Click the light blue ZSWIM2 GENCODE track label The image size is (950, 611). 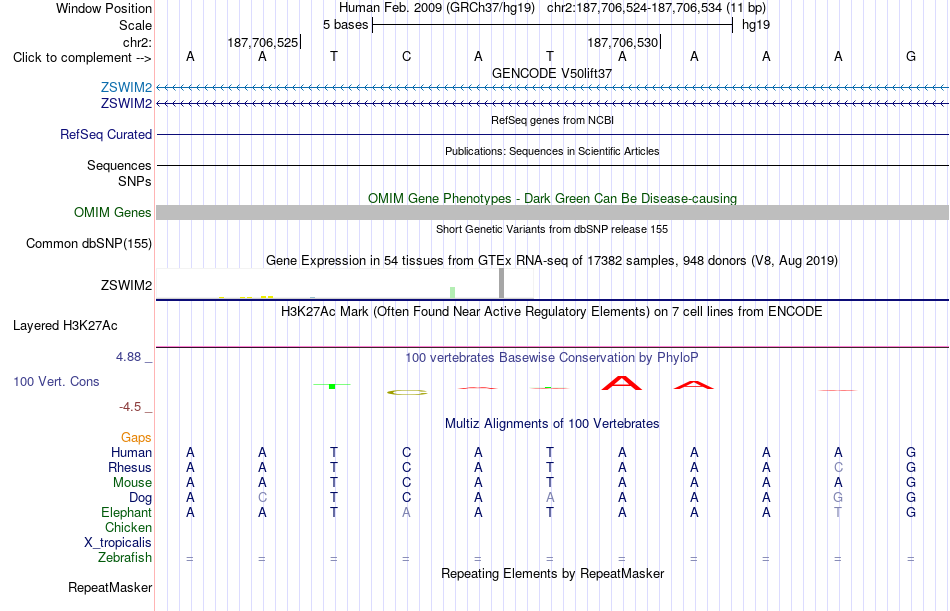(126, 87)
